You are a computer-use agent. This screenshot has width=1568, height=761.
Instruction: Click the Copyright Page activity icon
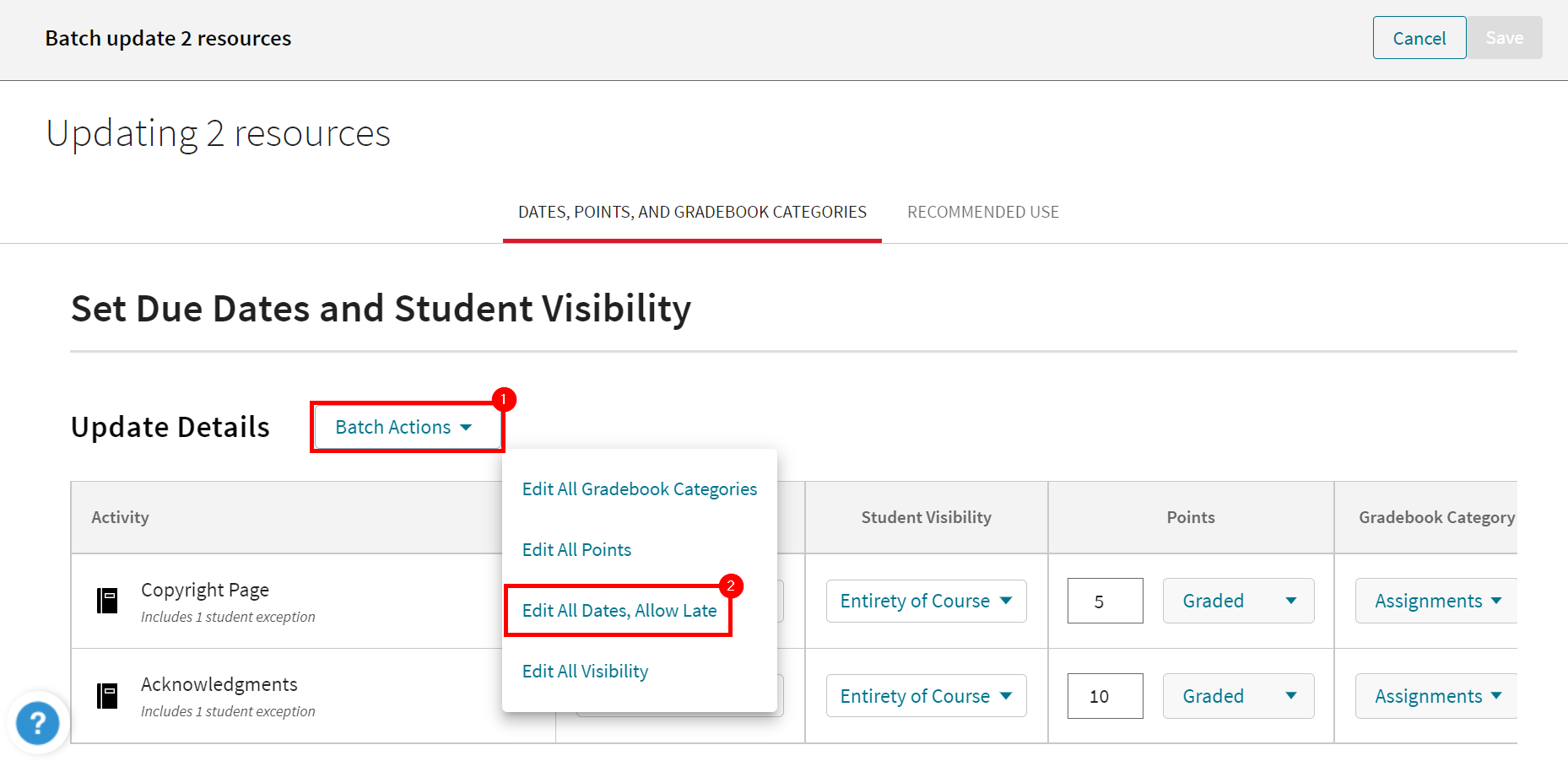pos(108,600)
